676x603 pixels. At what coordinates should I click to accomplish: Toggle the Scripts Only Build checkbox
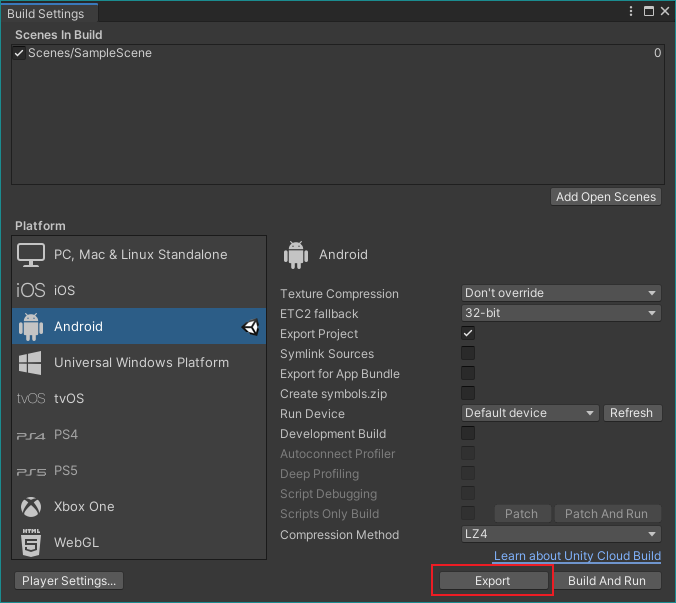(468, 513)
